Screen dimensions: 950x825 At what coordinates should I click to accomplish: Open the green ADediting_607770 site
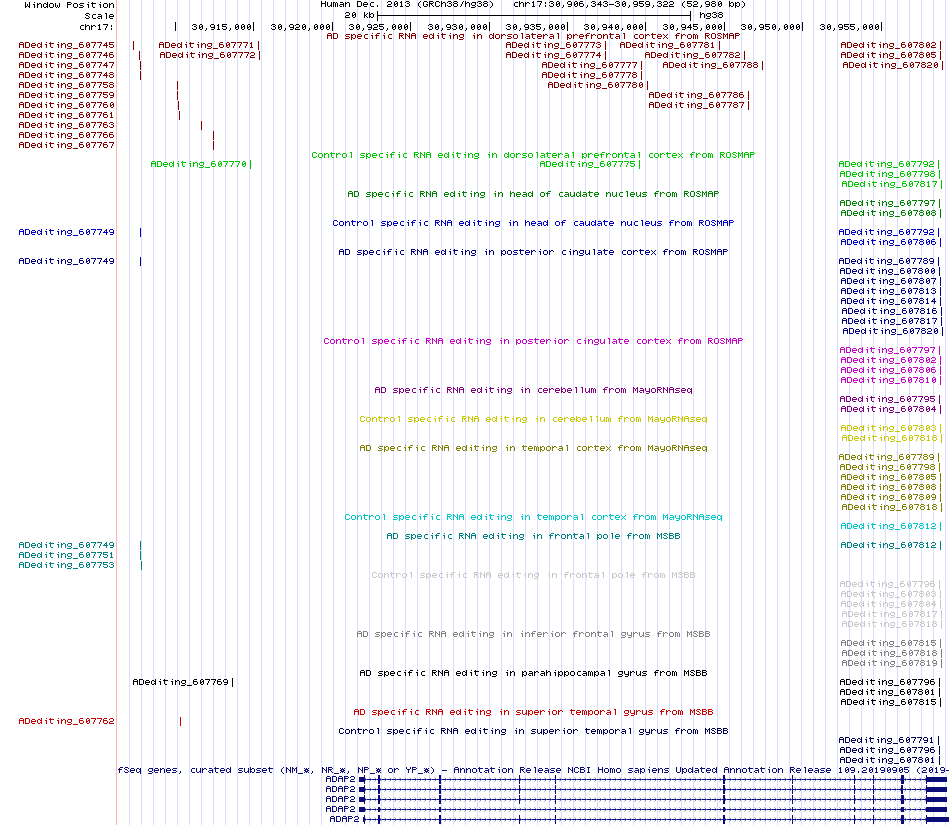coord(201,164)
